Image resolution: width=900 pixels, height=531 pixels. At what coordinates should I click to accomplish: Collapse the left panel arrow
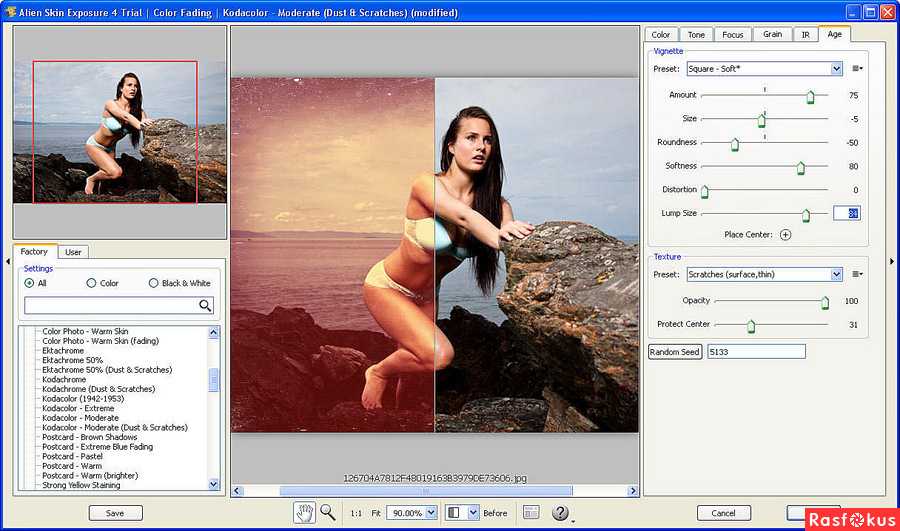(7, 261)
